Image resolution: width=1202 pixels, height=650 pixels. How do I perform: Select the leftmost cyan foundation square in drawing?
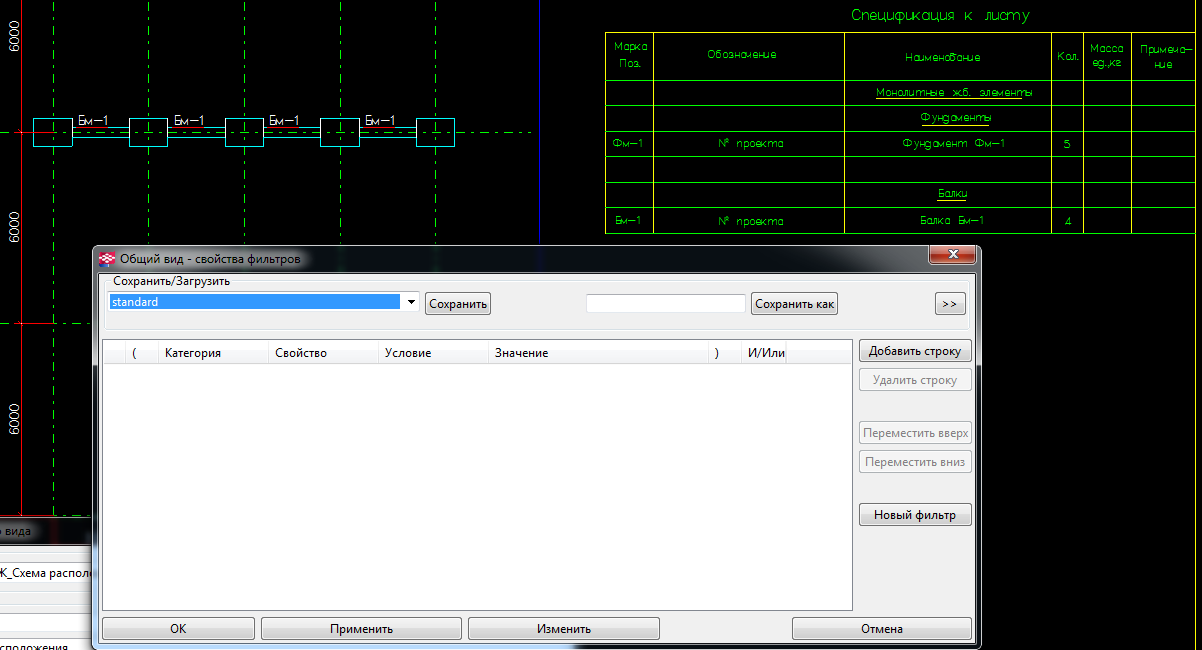(52, 132)
